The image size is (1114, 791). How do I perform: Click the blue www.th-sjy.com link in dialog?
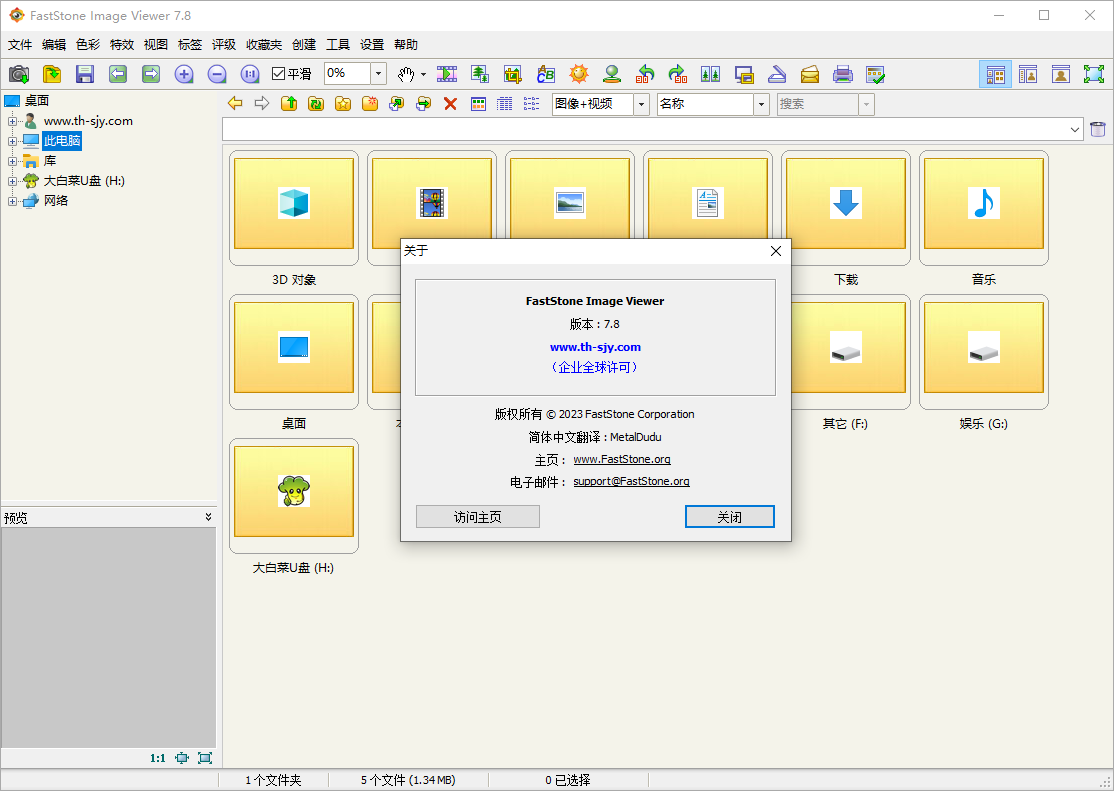(x=595, y=347)
